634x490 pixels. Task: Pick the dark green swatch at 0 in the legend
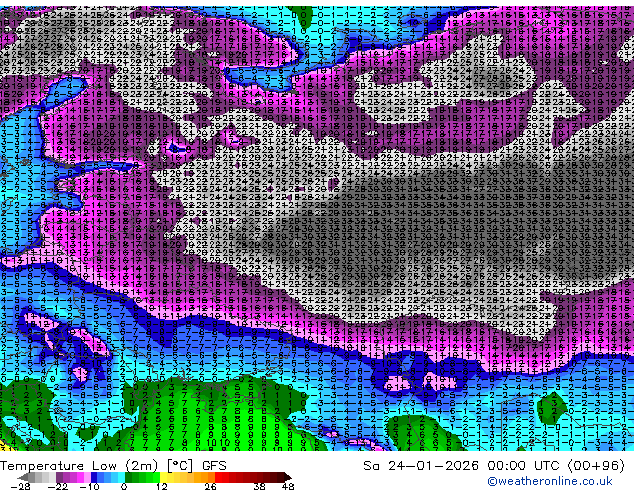(x=129, y=477)
